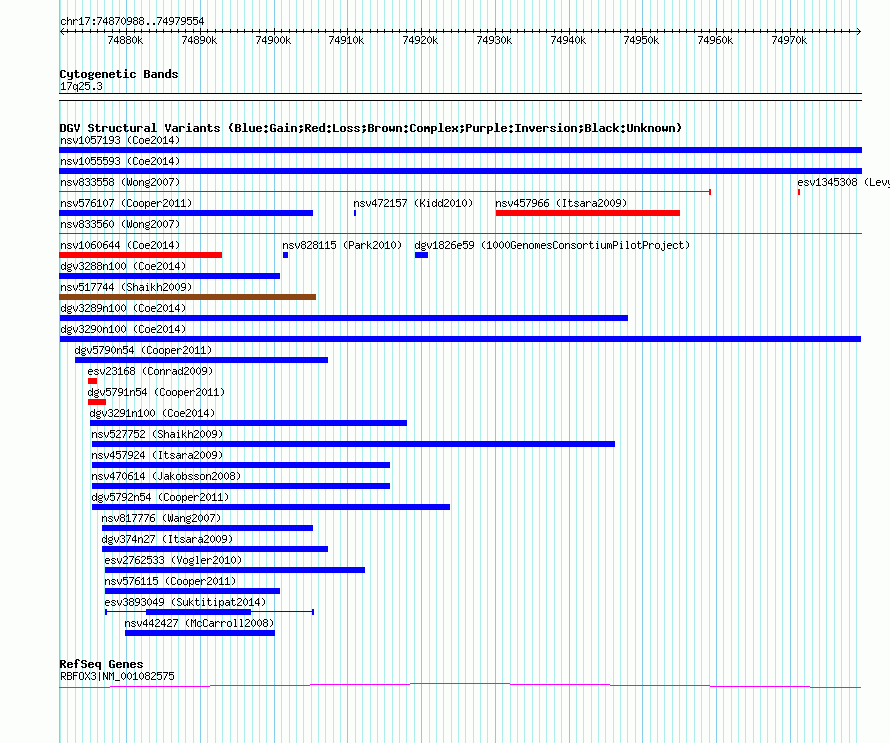Click the Cytogenetic Bands track title
This screenshot has height=743, width=890.
pyautogui.click(x=119, y=74)
